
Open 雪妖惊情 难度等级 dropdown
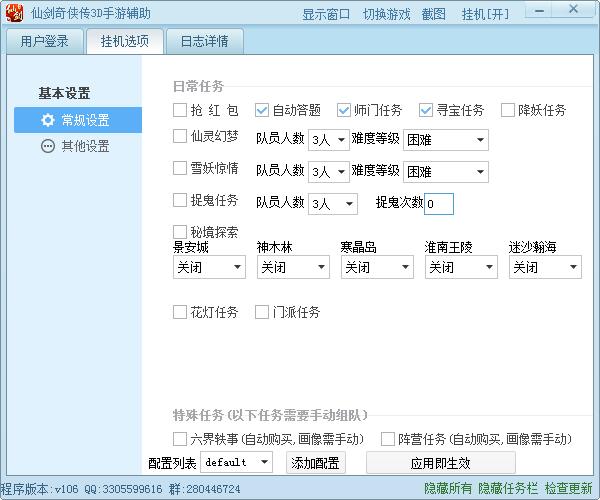click(446, 171)
